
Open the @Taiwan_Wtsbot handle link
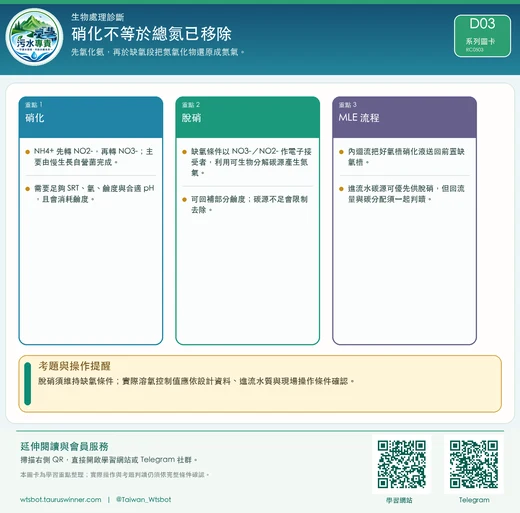(143, 499)
